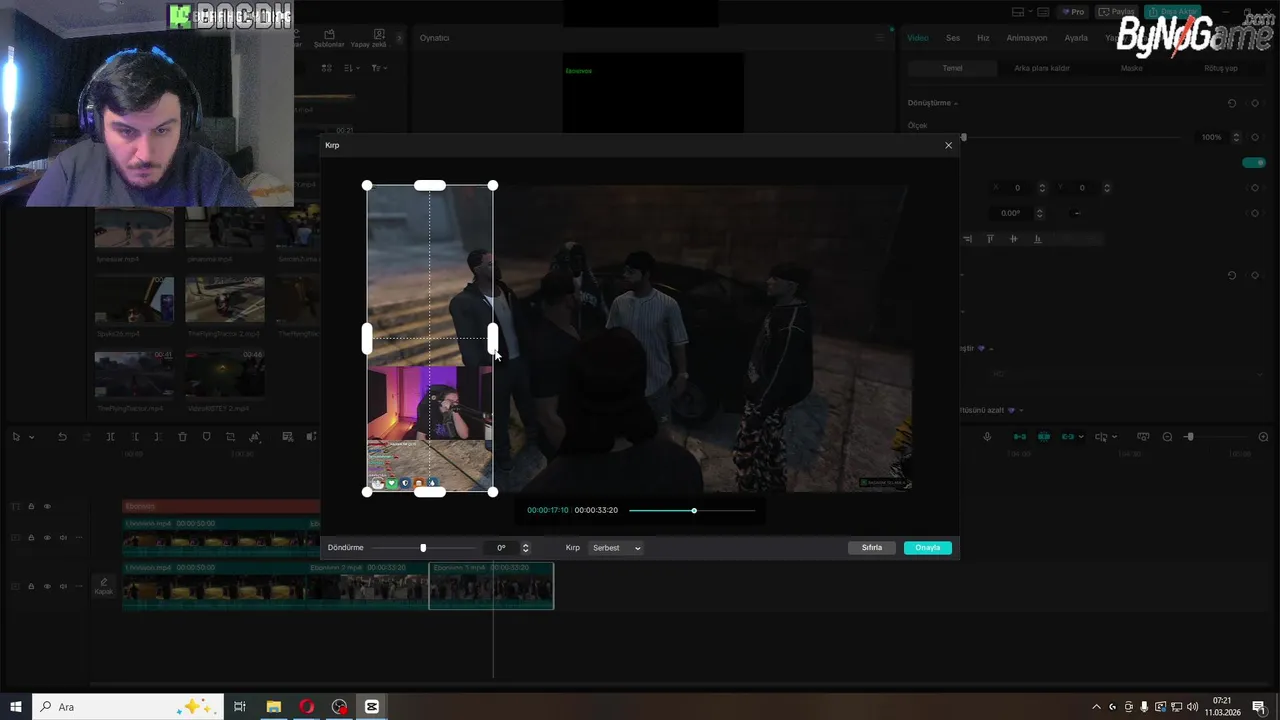
Task: Hide the text track with eye icon
Action: point(46,506)
